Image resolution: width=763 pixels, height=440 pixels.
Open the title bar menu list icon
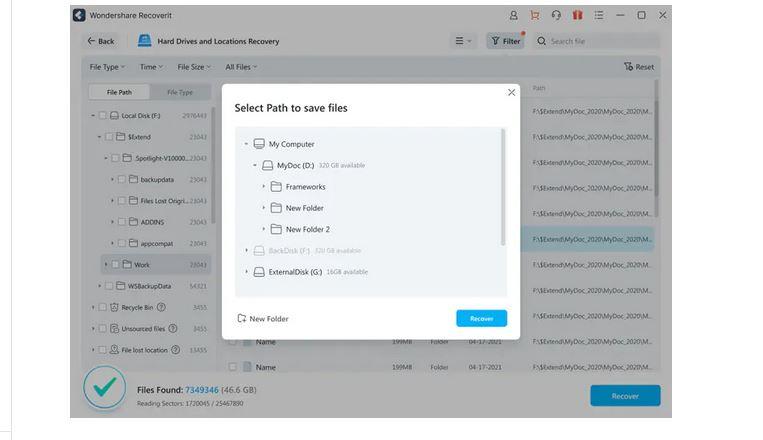pyautogui.click(x=599, y=16)
